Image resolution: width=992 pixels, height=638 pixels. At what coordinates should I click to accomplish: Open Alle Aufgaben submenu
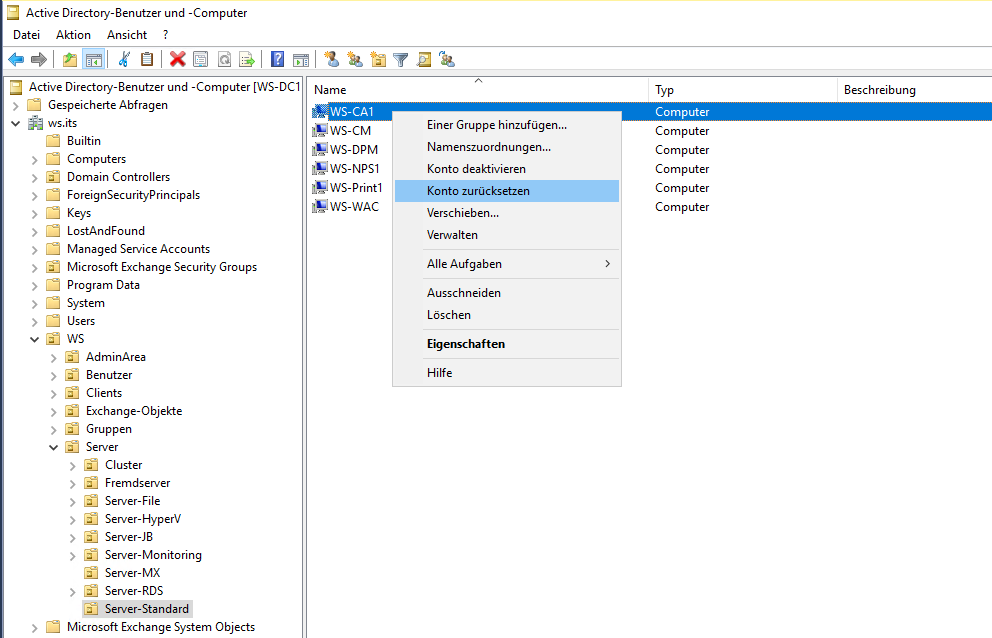tap(507, 264)
